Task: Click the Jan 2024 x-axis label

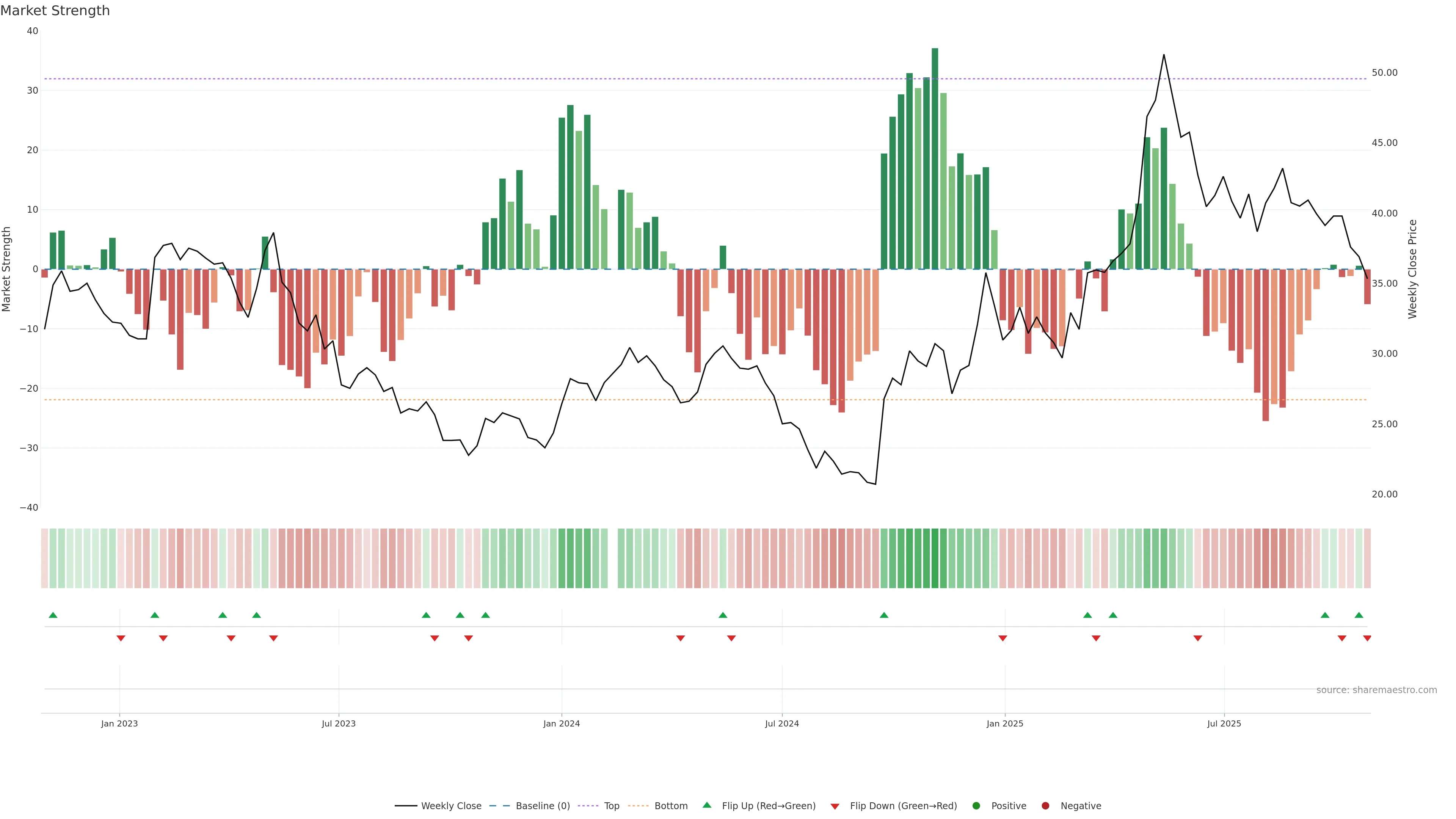Action: pyautogui.click(x=561, y=723)
